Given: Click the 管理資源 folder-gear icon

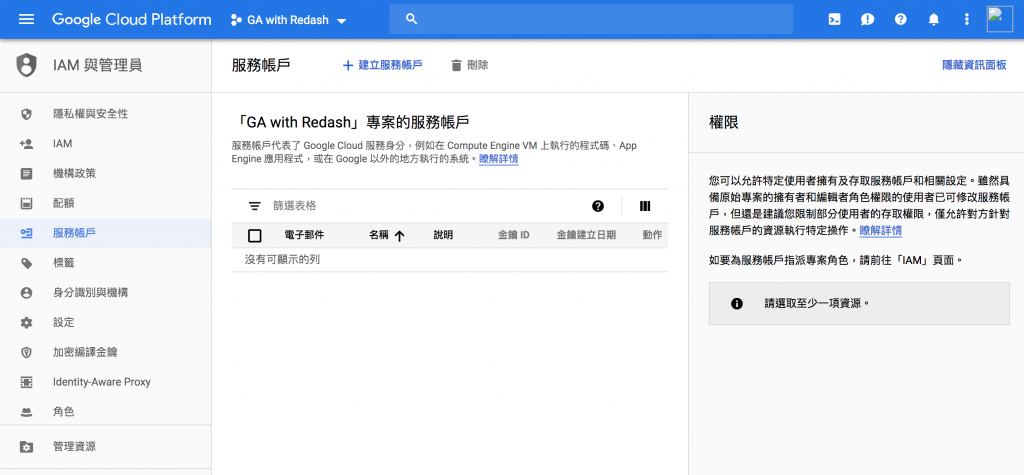Looking at the screenshot, I should [26, 447].
